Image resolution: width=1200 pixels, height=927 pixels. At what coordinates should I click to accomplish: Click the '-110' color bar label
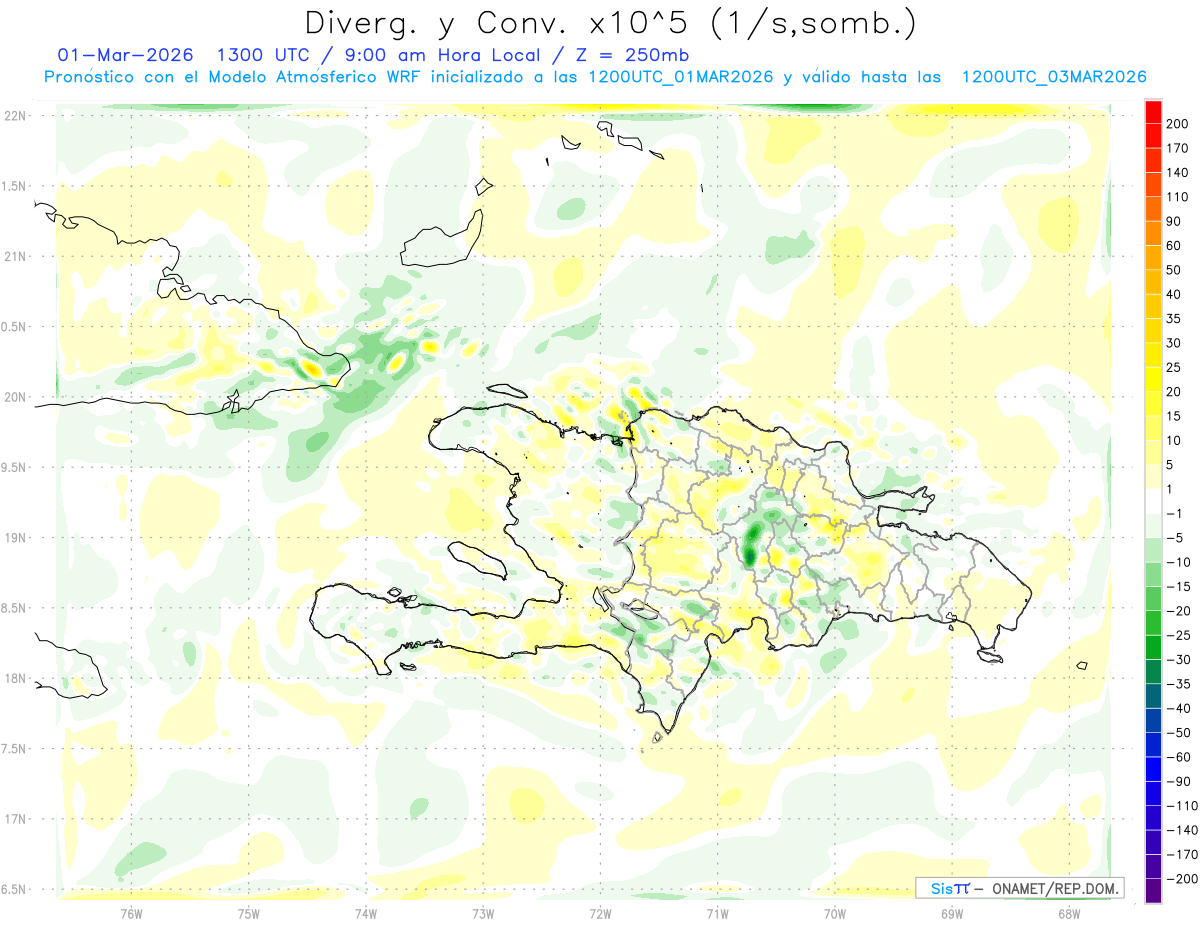click(1182, 805)
